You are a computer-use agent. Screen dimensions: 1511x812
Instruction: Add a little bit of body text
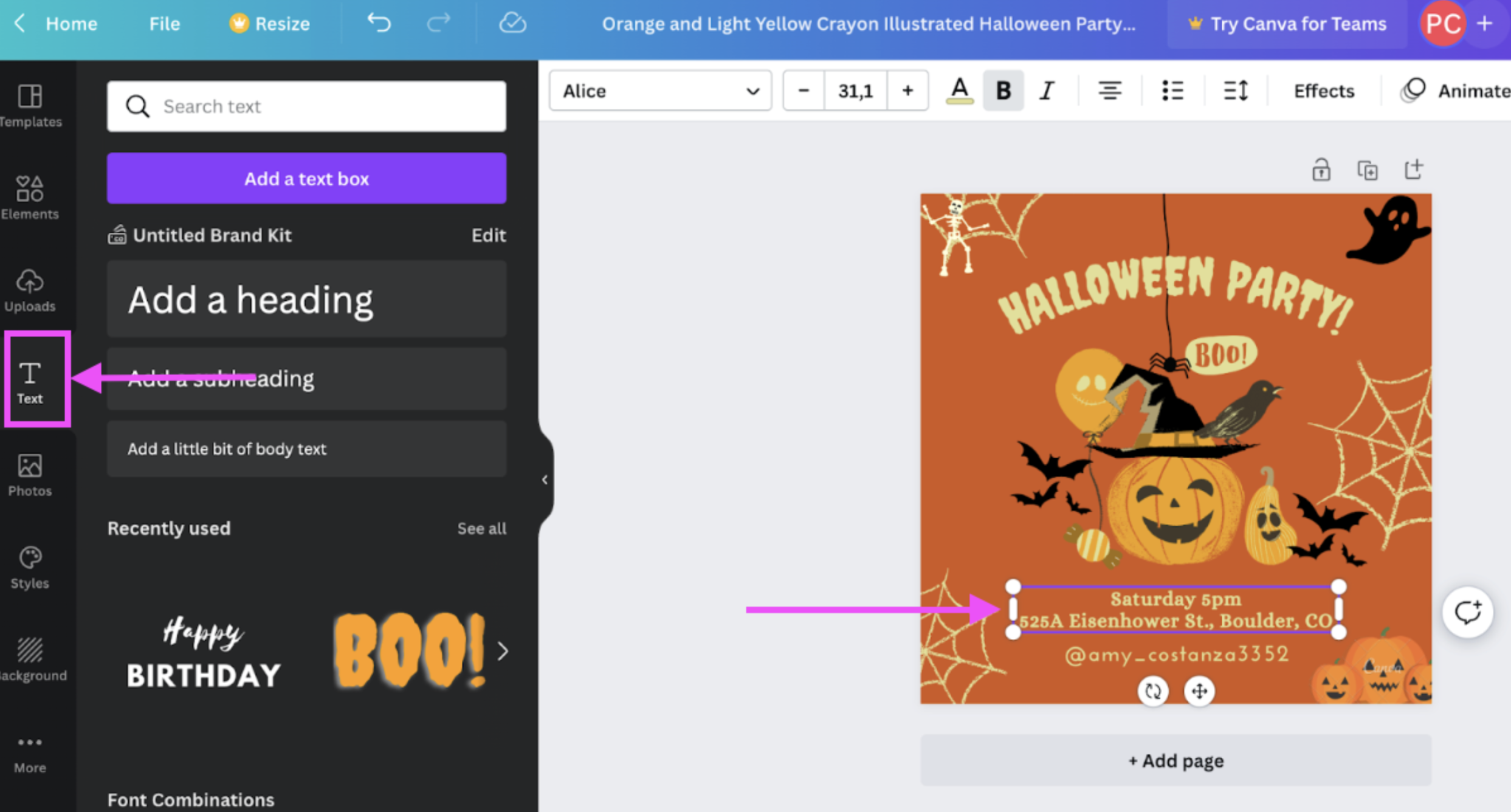coord(306,449)
